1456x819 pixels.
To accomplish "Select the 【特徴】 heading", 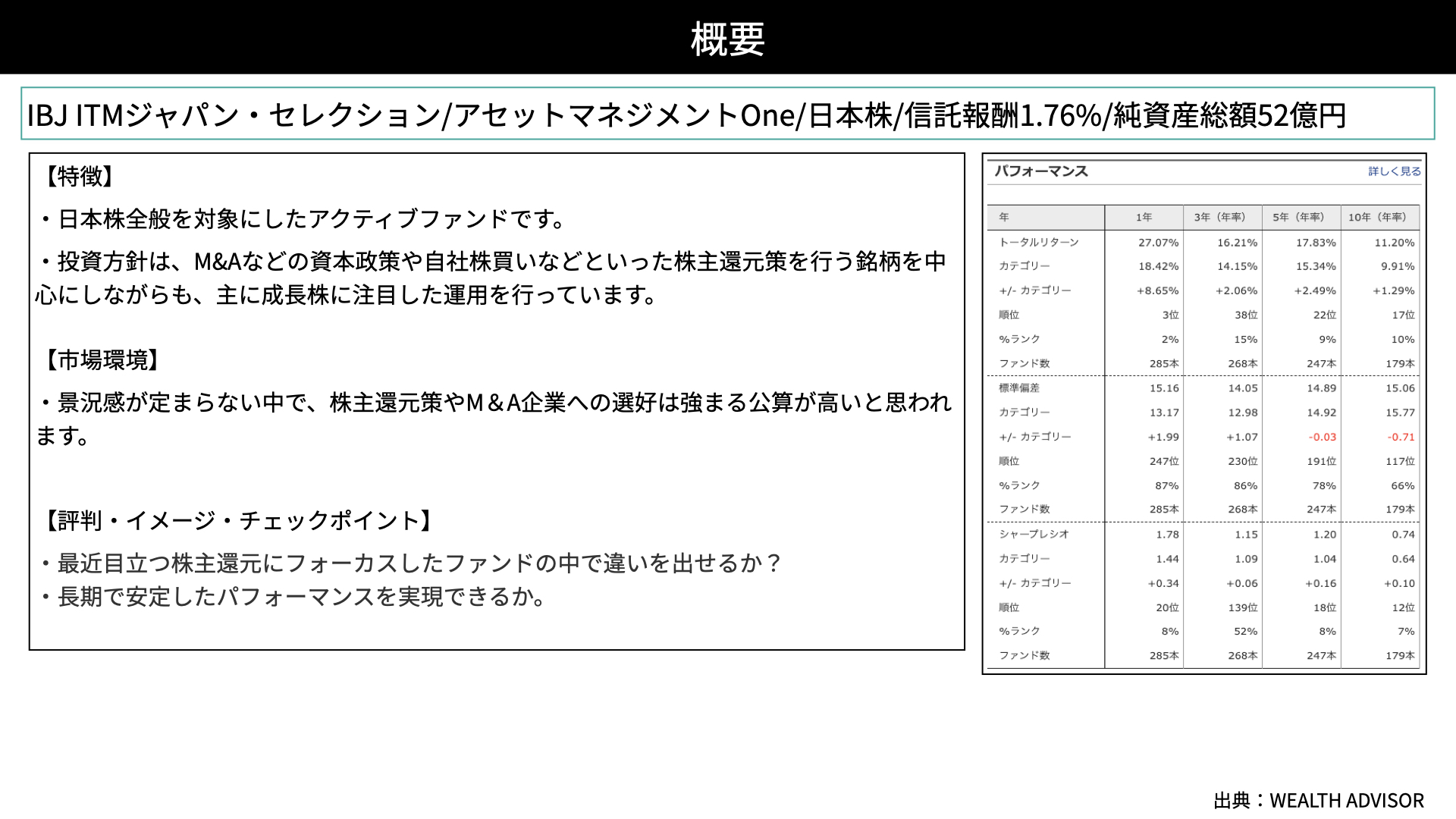I will (x=80, y=176).
